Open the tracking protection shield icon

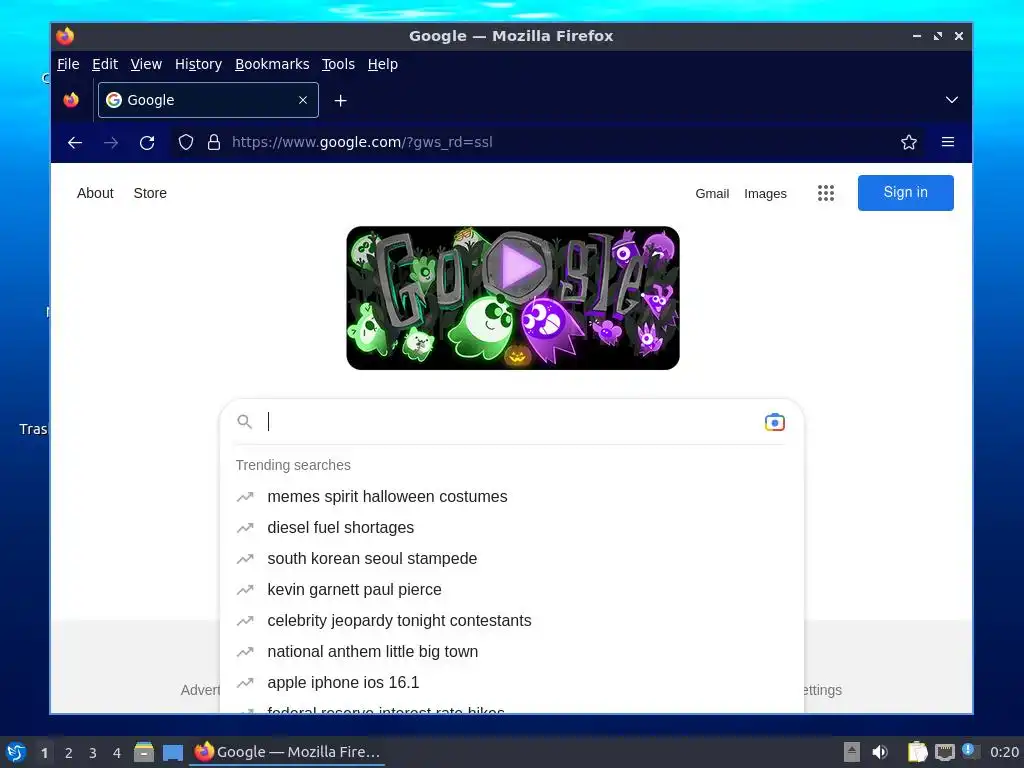click(186, 142)
